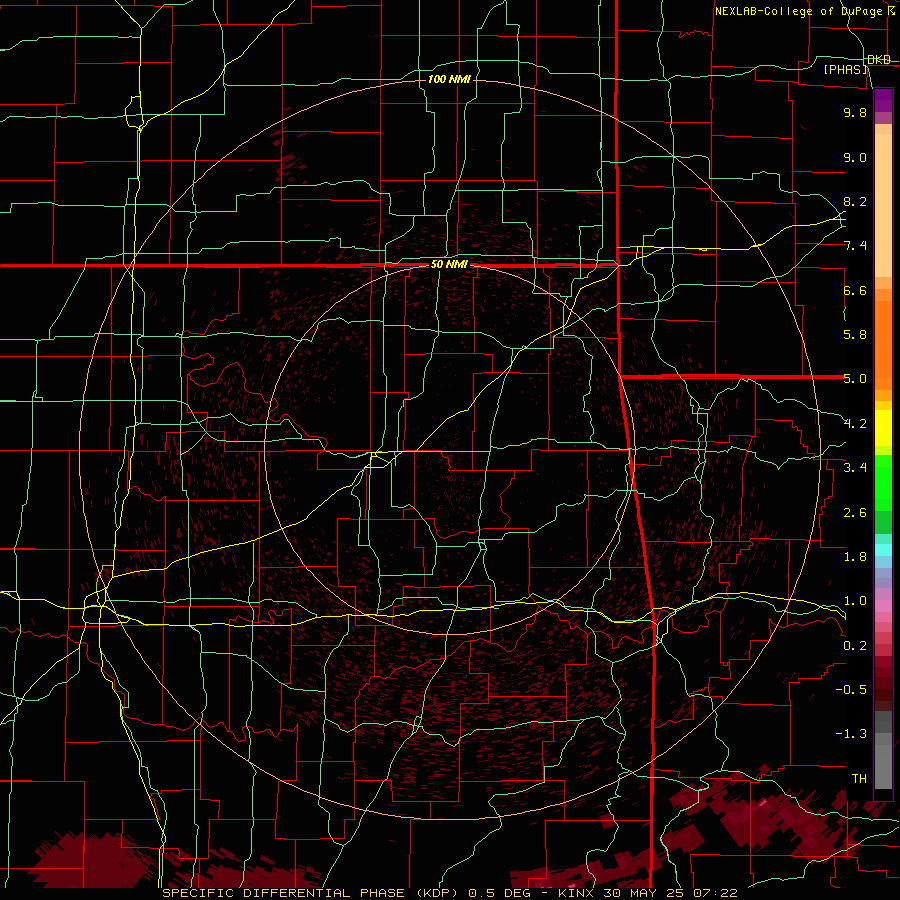Click the 9.0 scale value
900x900 pixels.
(855, 157)
